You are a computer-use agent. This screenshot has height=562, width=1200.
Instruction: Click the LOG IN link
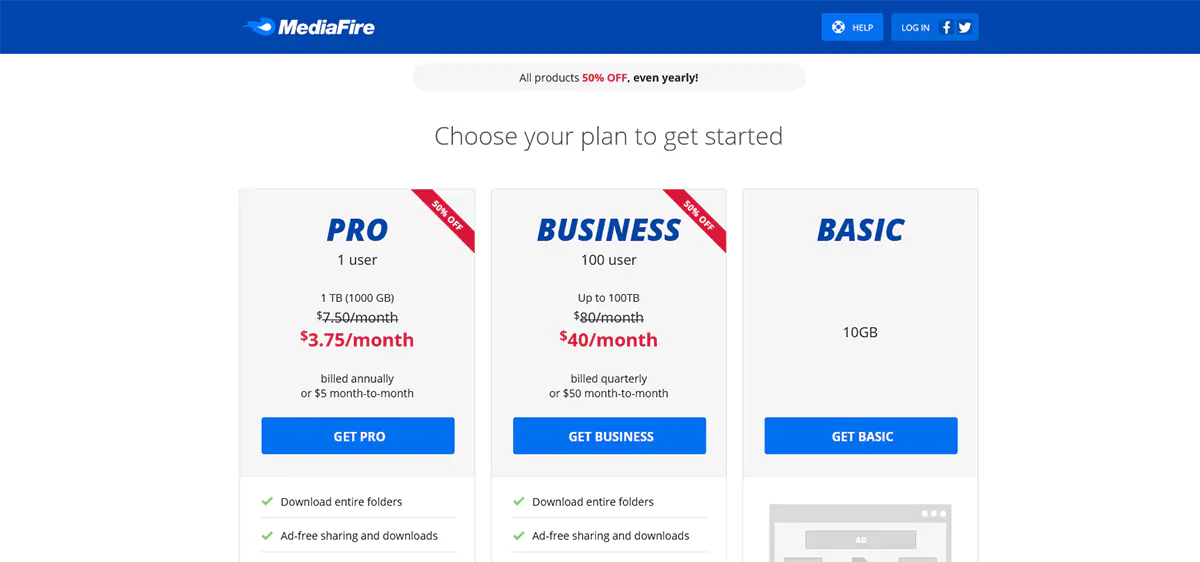[915, 28]
